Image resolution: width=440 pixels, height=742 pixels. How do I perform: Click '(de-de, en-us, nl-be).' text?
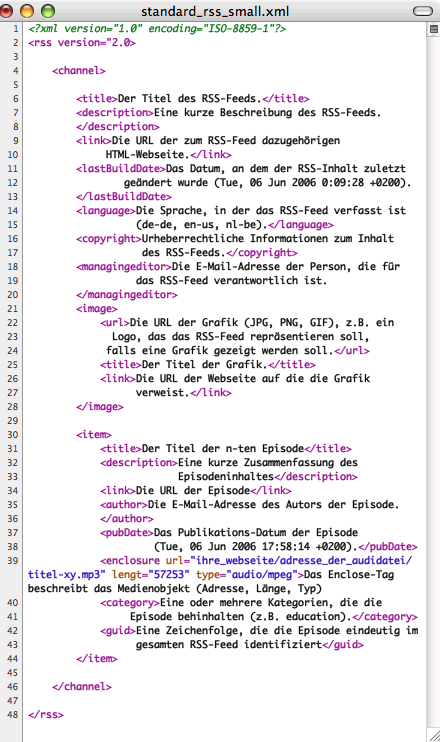202,225
